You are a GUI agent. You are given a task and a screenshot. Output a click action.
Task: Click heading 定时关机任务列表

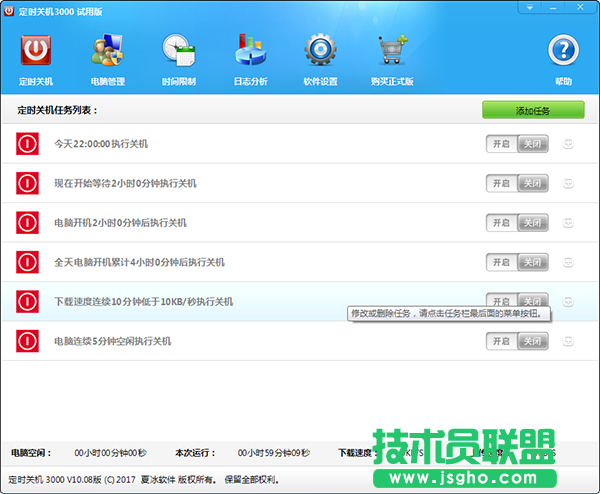pos(57,111)
